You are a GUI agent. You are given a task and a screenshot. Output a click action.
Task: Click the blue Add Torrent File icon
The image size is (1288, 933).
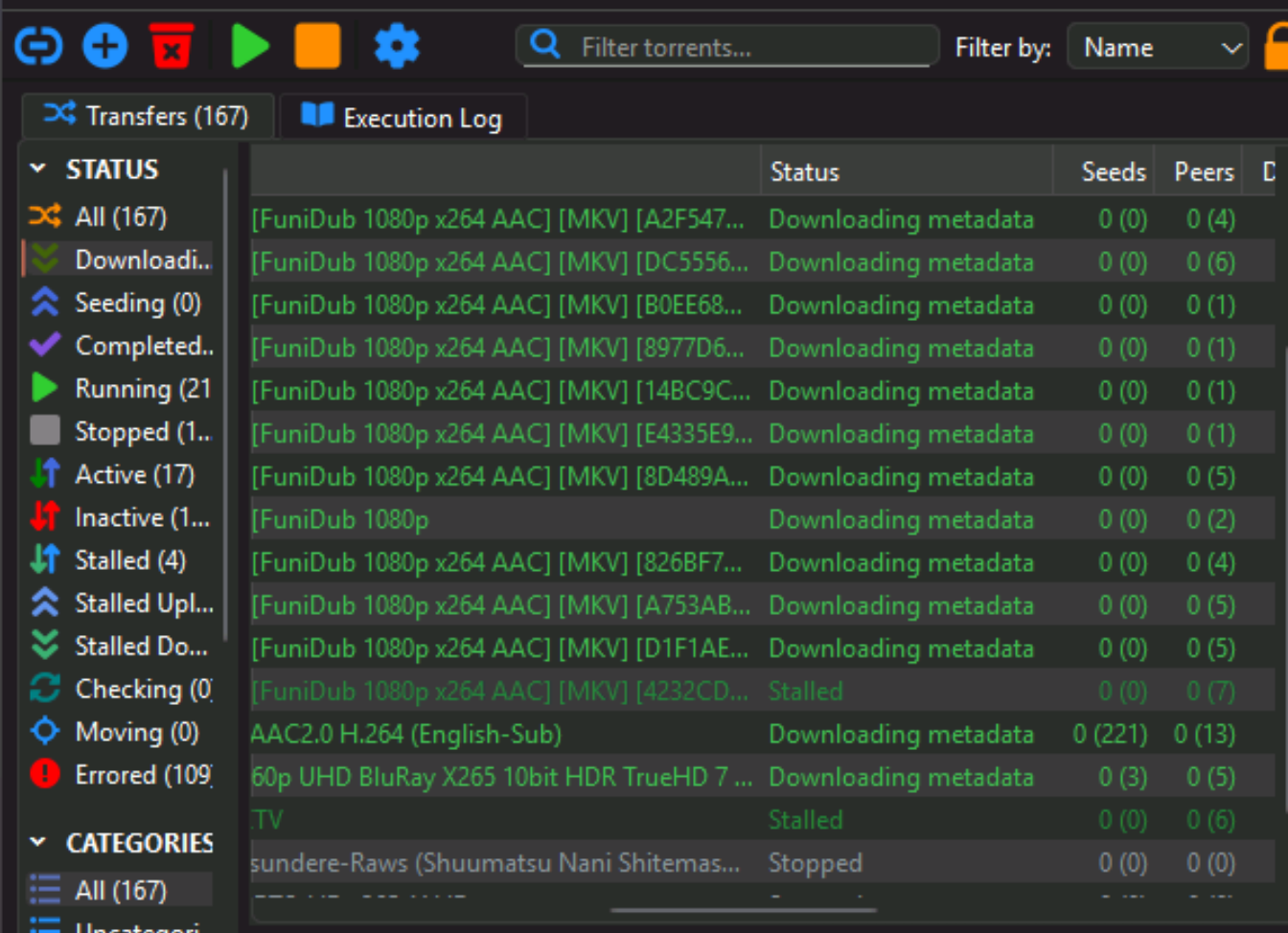click(105, 46)
